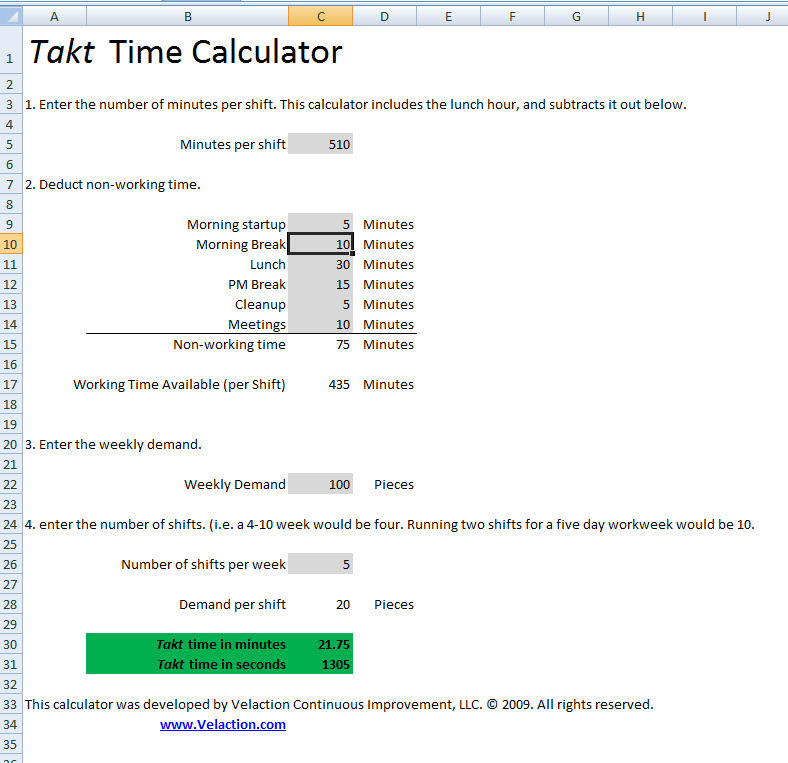Select column A header

tap(54, 16)
